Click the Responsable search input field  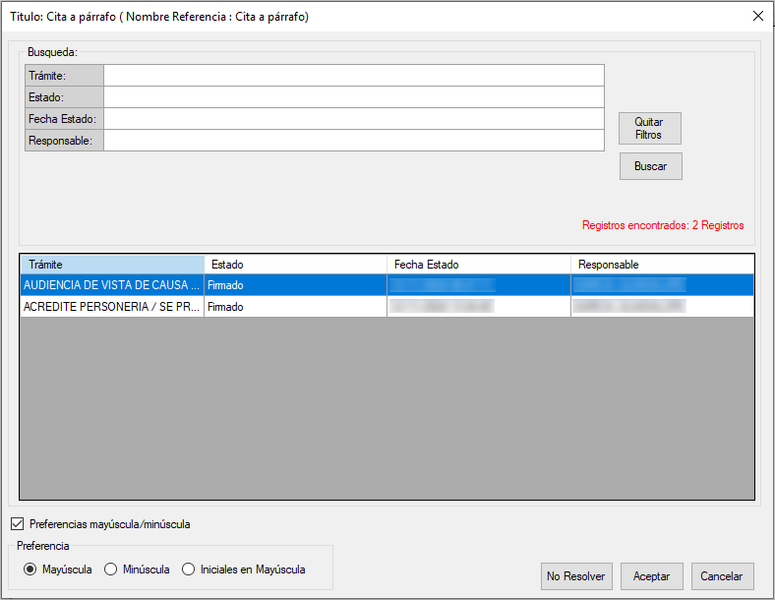coord(353,141)
